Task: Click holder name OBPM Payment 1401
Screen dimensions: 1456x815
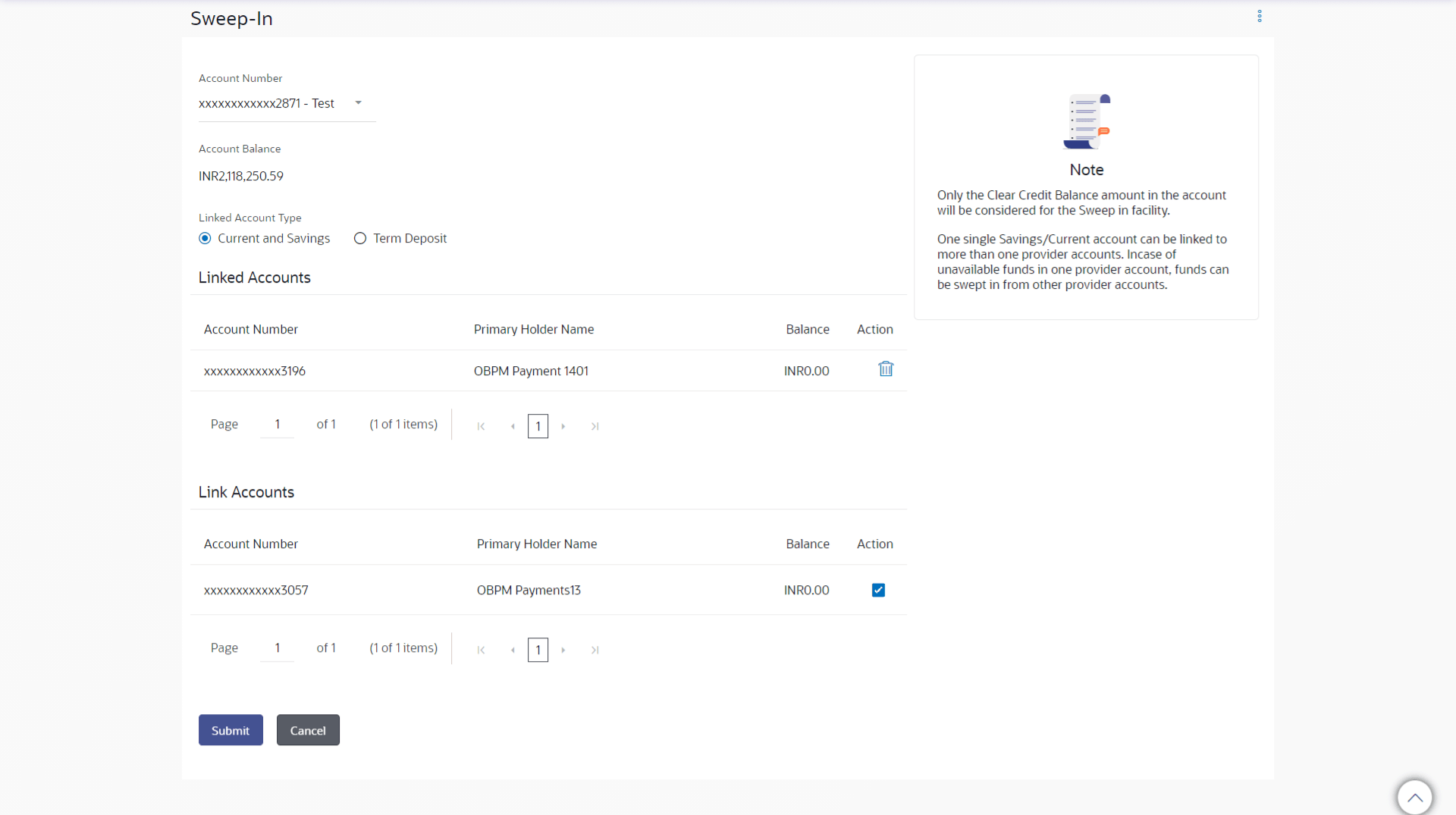Action: [531, 371]
